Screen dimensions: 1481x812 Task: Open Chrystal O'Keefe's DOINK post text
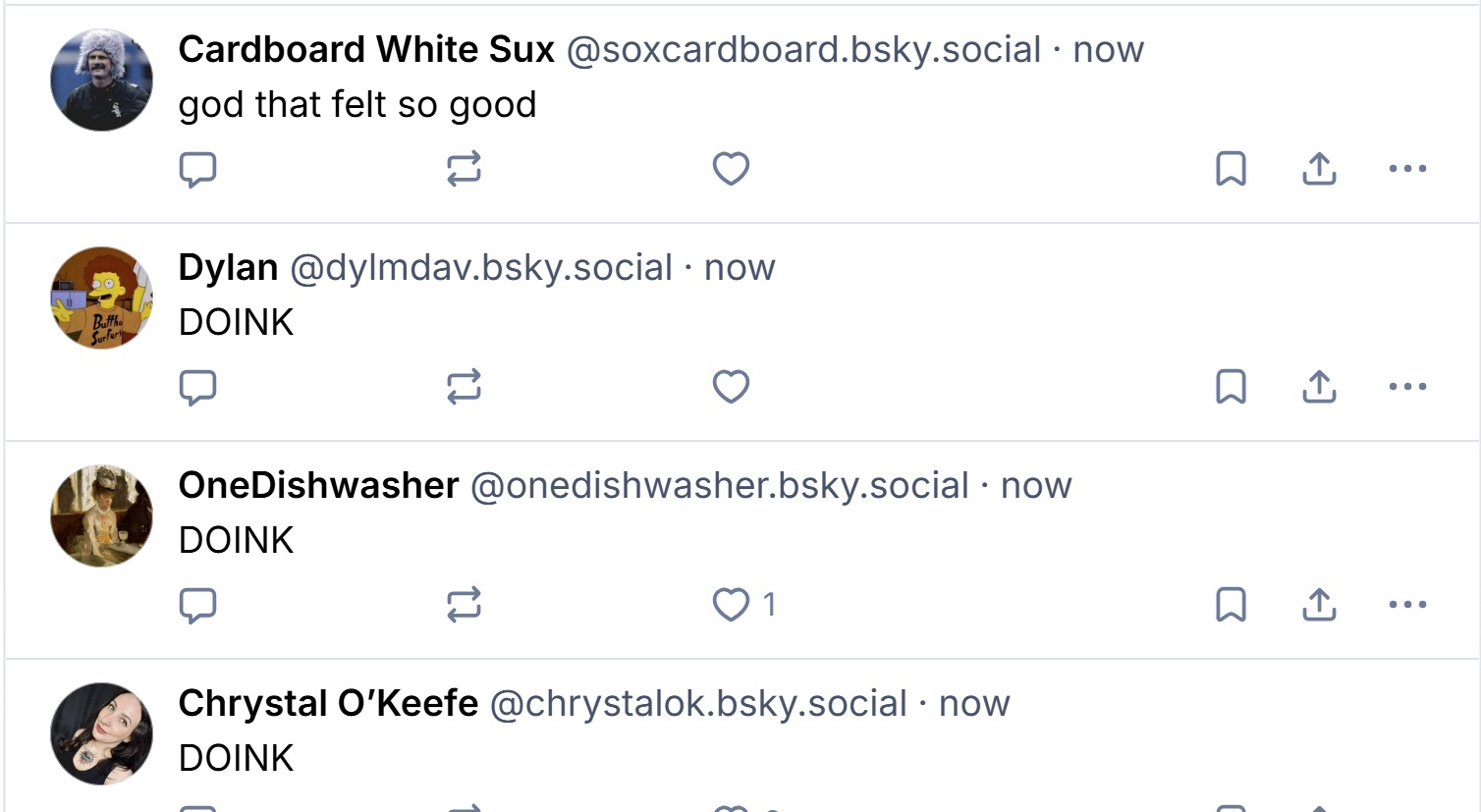[x=236, y=758]
